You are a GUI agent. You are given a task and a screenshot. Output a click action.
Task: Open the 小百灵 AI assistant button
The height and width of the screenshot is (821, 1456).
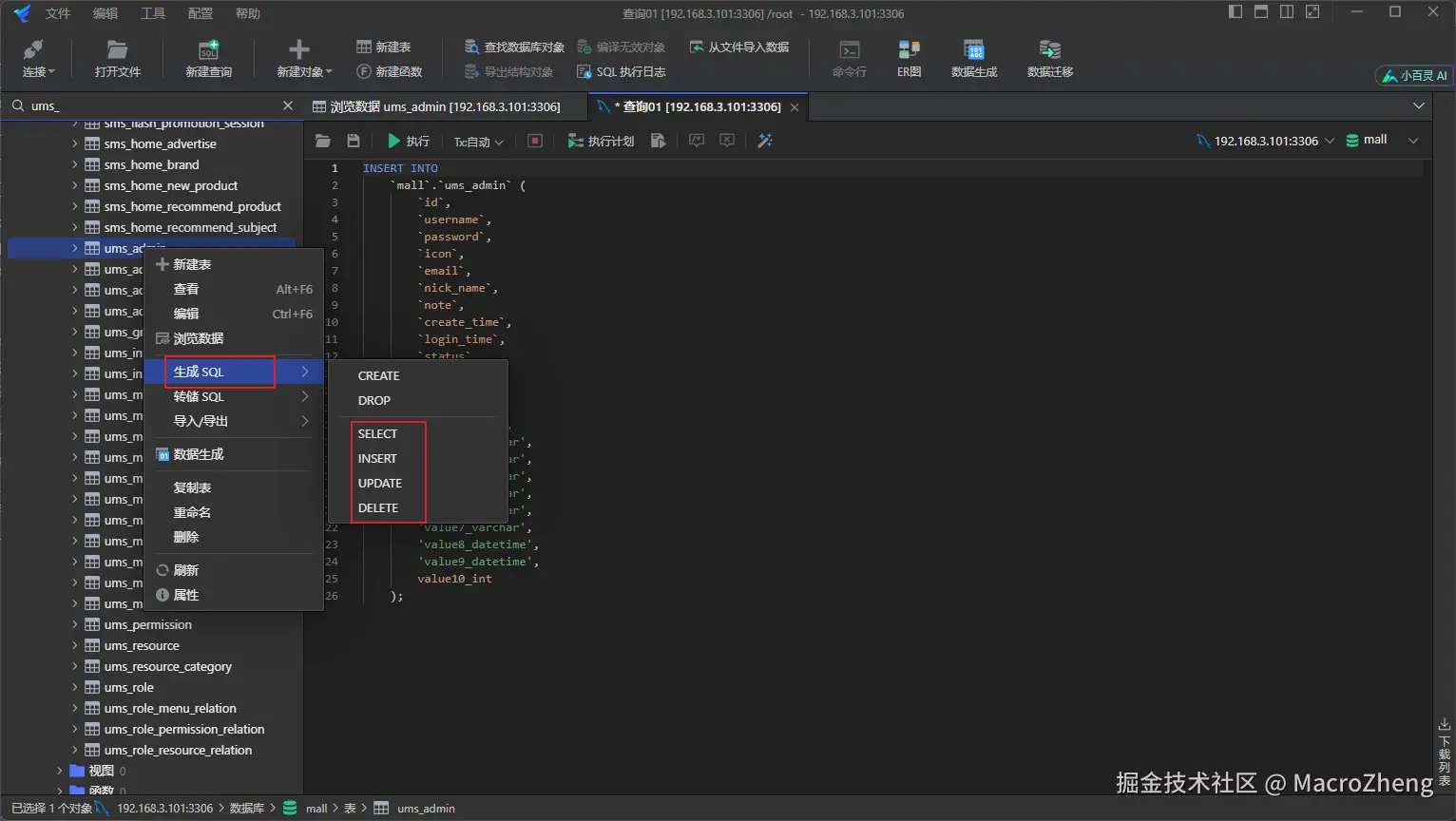pyautogui.click(x=1414, y=75)
